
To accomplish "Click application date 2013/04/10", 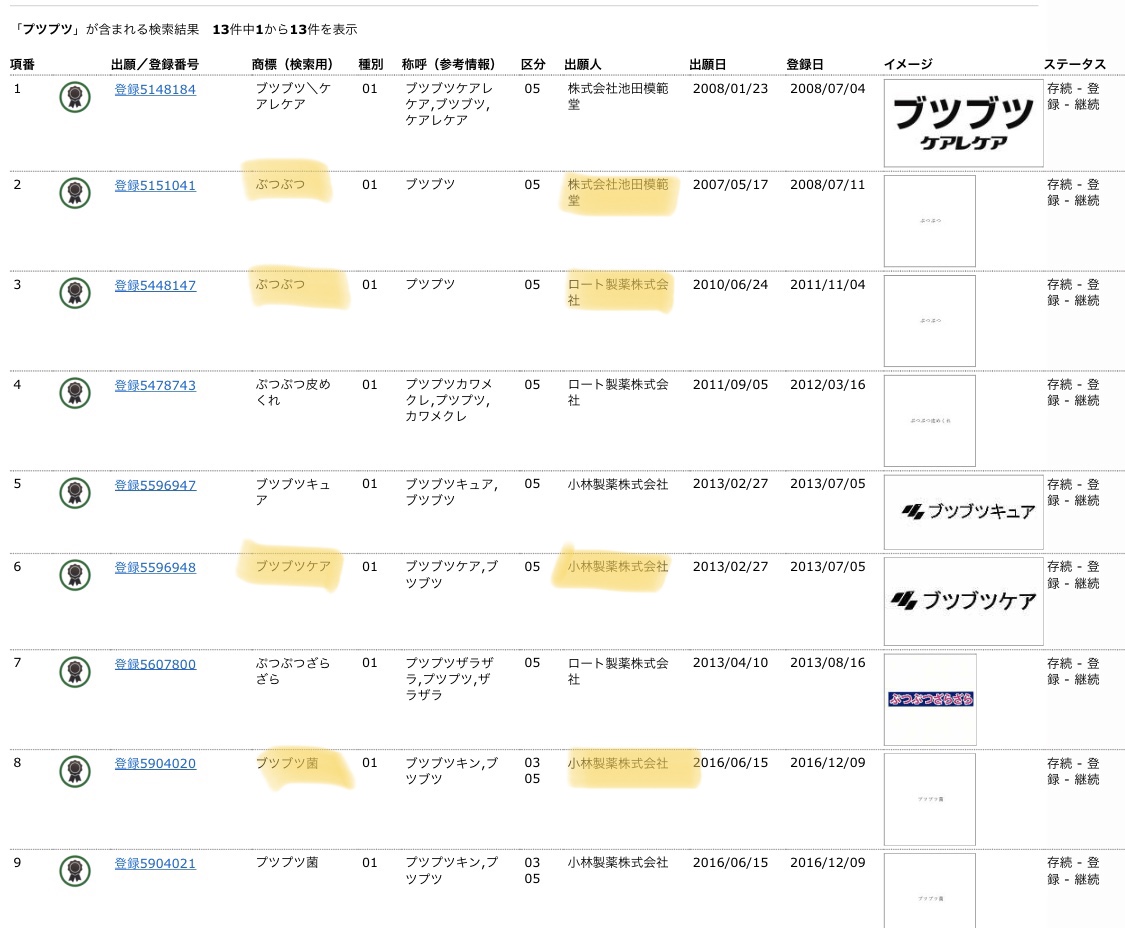I will click(730, 662).
